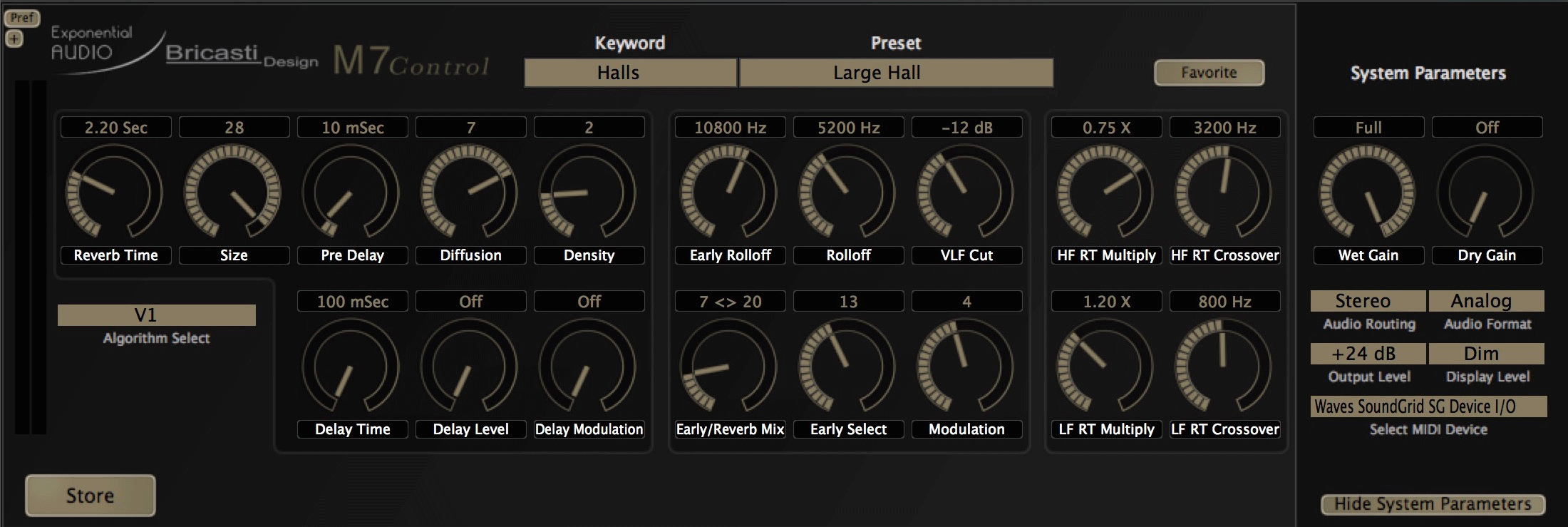
Task: Open the Preset dropdown showing Large Hall
Action: pyautogui.click(x=897, y=73)
